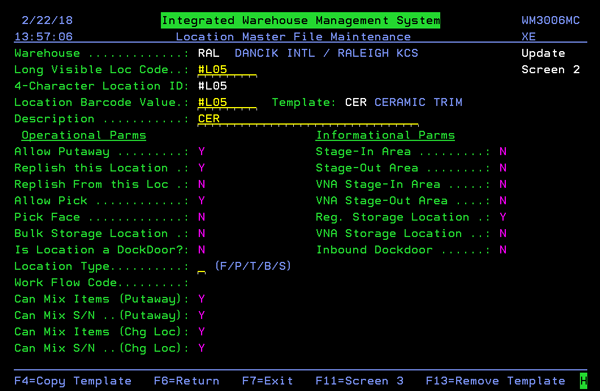
Task: Click F11=Screen 3 function key
Action: pyautogui.click(x=359, y=381)
